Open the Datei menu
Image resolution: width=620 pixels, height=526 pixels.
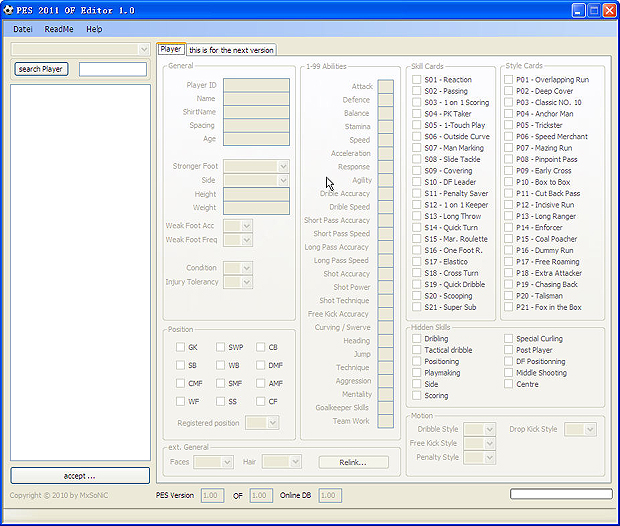23,29
